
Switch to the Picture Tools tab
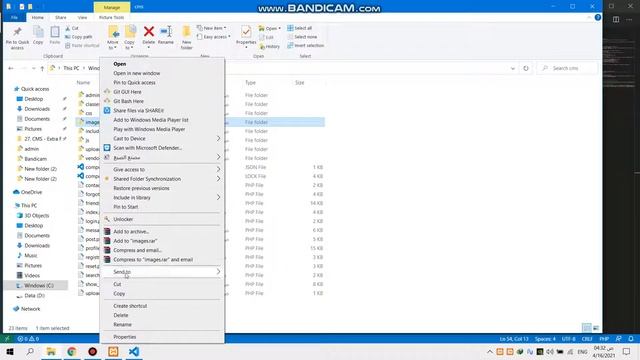point(111,18)
